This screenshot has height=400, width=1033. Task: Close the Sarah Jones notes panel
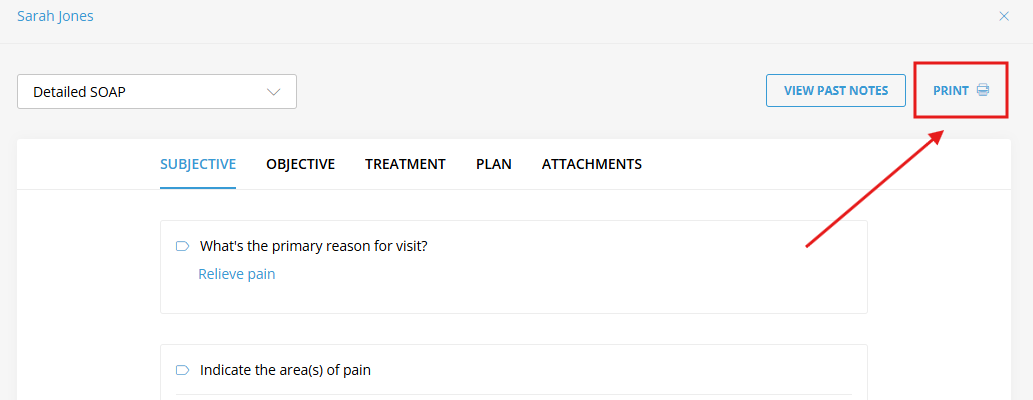pyautogui.click(x=1004, y=16)
